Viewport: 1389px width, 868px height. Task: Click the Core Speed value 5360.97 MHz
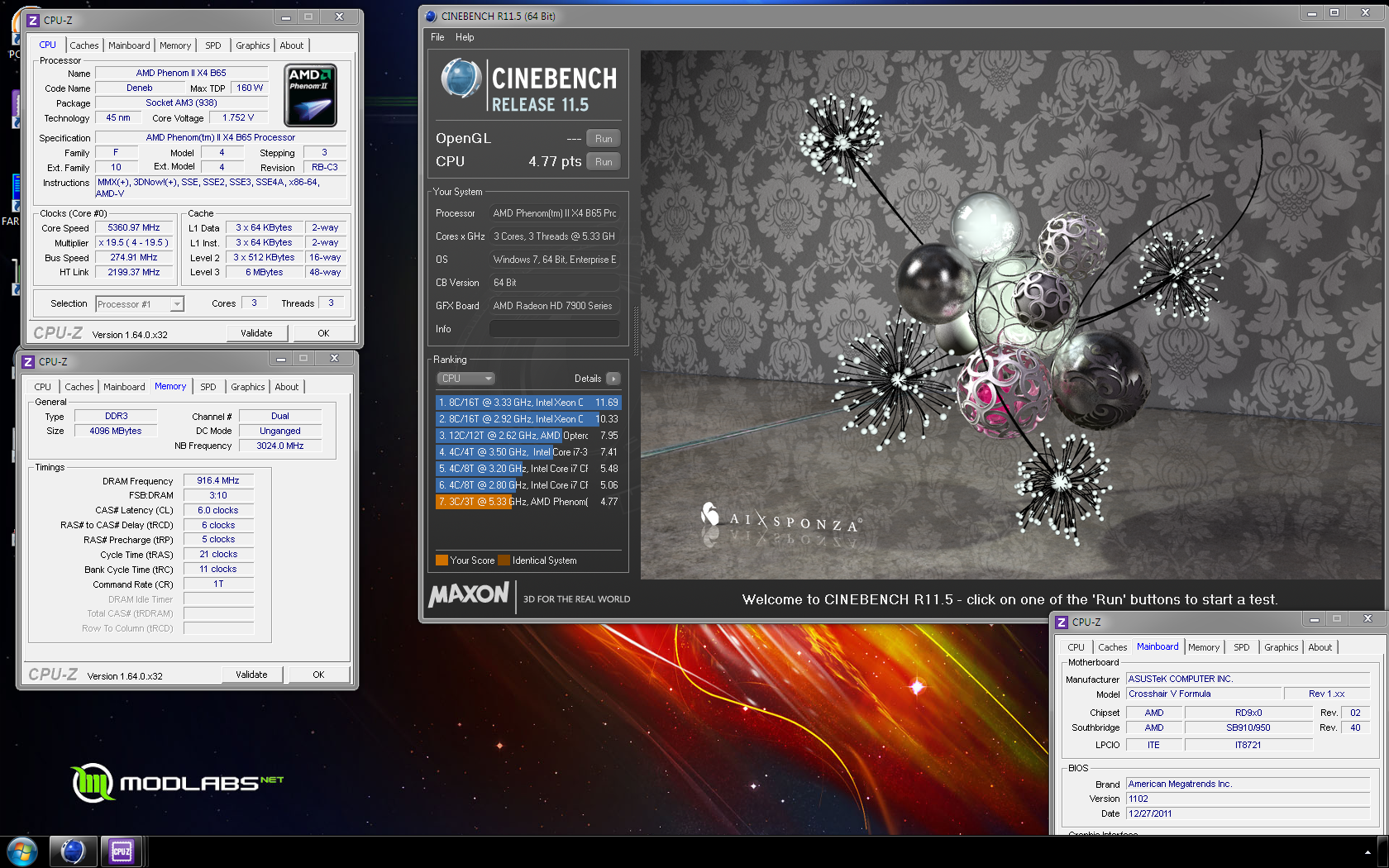point(134,227)
